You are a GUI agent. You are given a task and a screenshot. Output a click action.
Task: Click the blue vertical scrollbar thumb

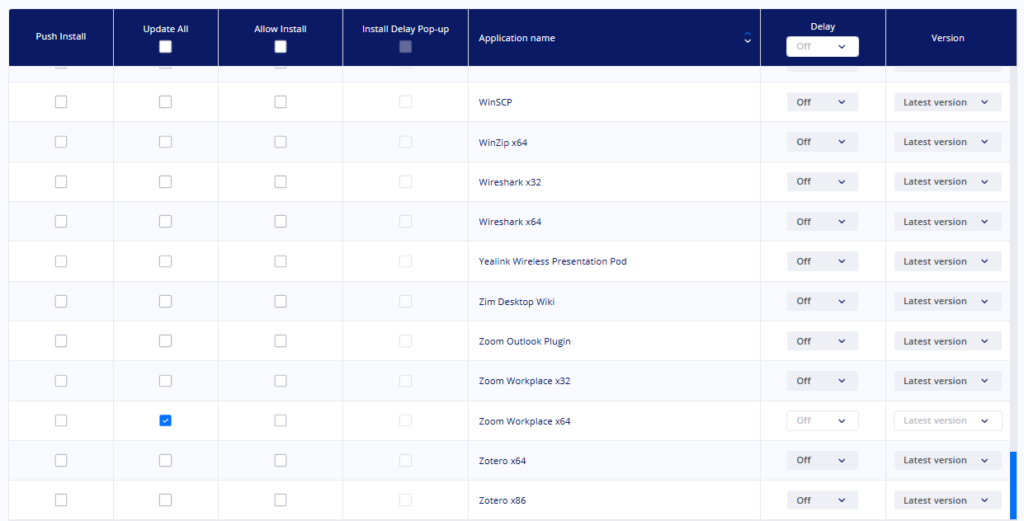[1014, 486]
